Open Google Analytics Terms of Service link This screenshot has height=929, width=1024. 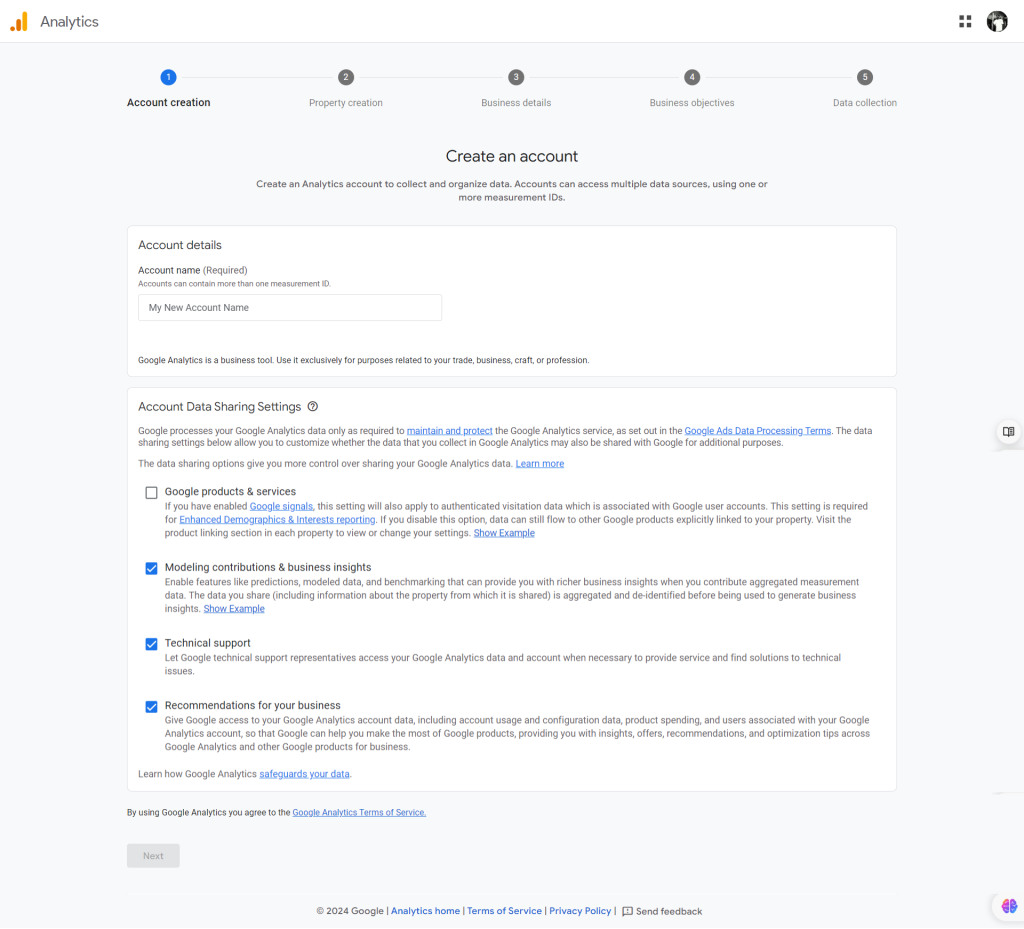tap(359, 813)
